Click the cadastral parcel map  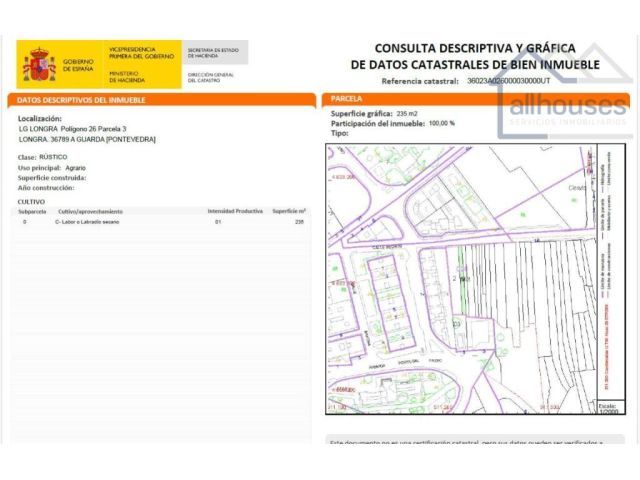click(462, 279)
